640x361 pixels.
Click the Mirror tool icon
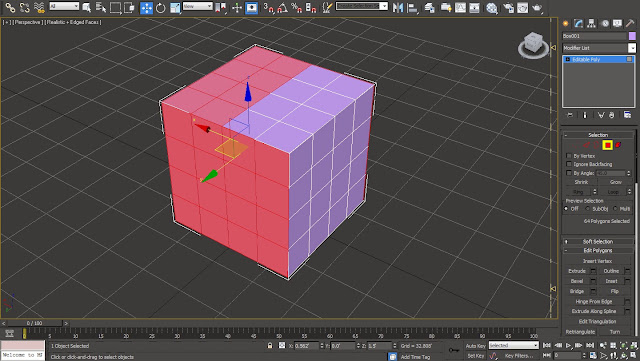(398, 7)
